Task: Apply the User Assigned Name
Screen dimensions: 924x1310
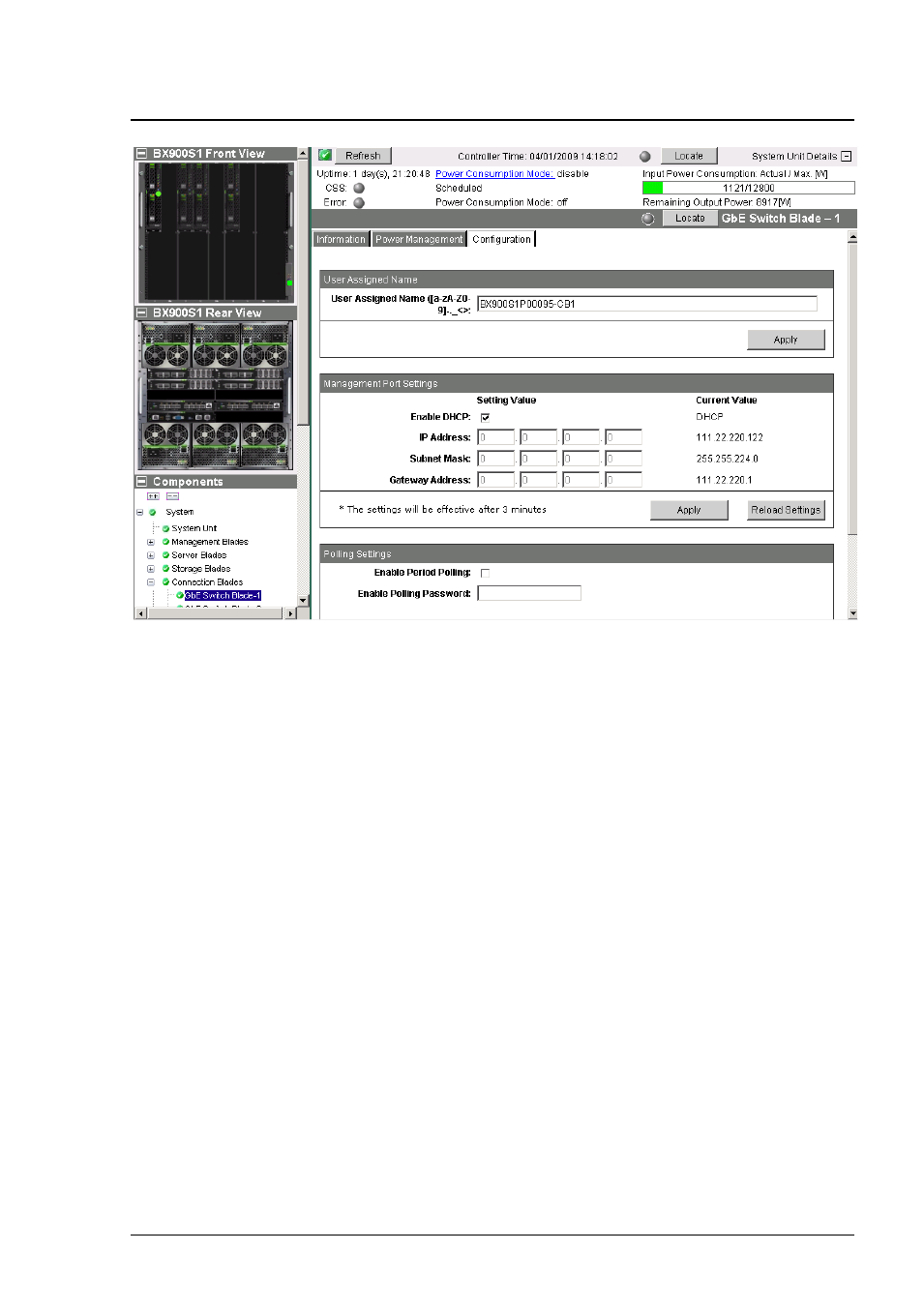Action: tap(786, 340)
